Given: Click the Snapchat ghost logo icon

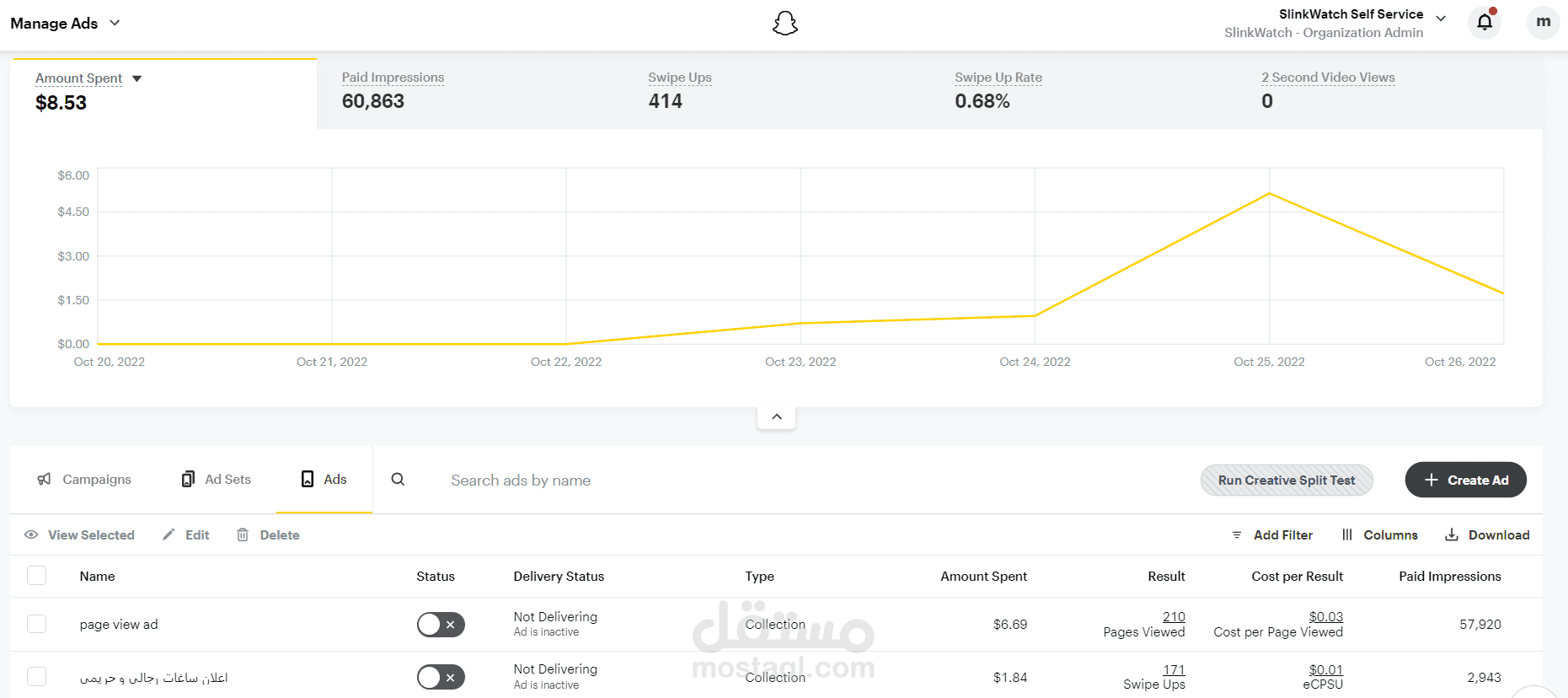Looking at the screenshot, I should tap(784, 23).
